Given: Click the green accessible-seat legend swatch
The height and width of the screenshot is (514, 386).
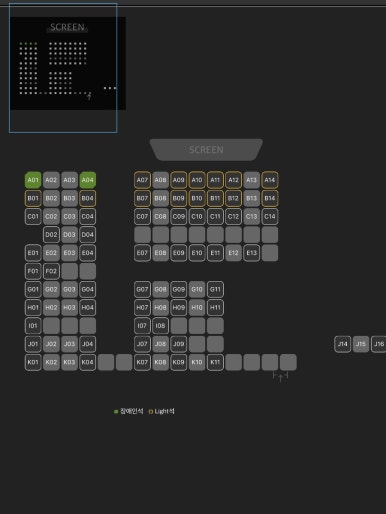Looking at the screenshot, I should tap(116, 412).
